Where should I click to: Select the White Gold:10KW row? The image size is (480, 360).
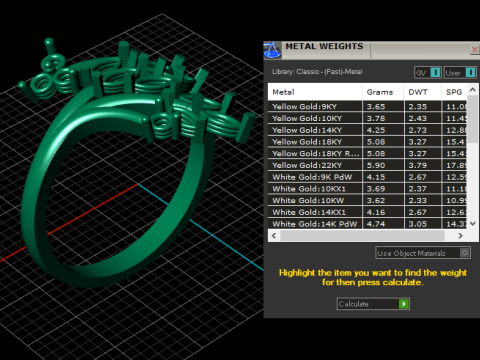[367, 200]
